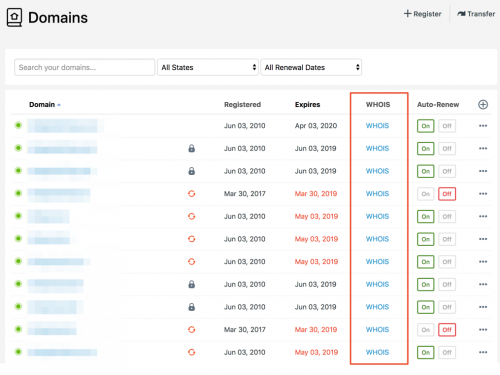The image size is (500, 375).
Task: Open three-dots menu for Apr 03, 2020 row
Action: (x=483, y=126)
